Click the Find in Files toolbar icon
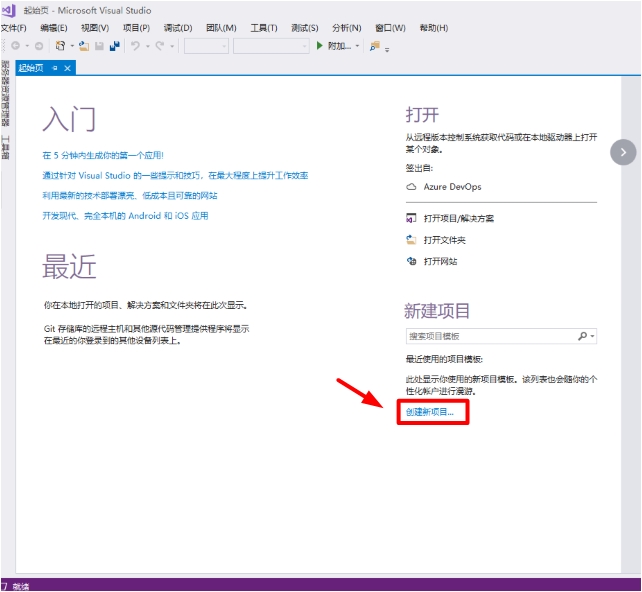 [x=375, y=46]
